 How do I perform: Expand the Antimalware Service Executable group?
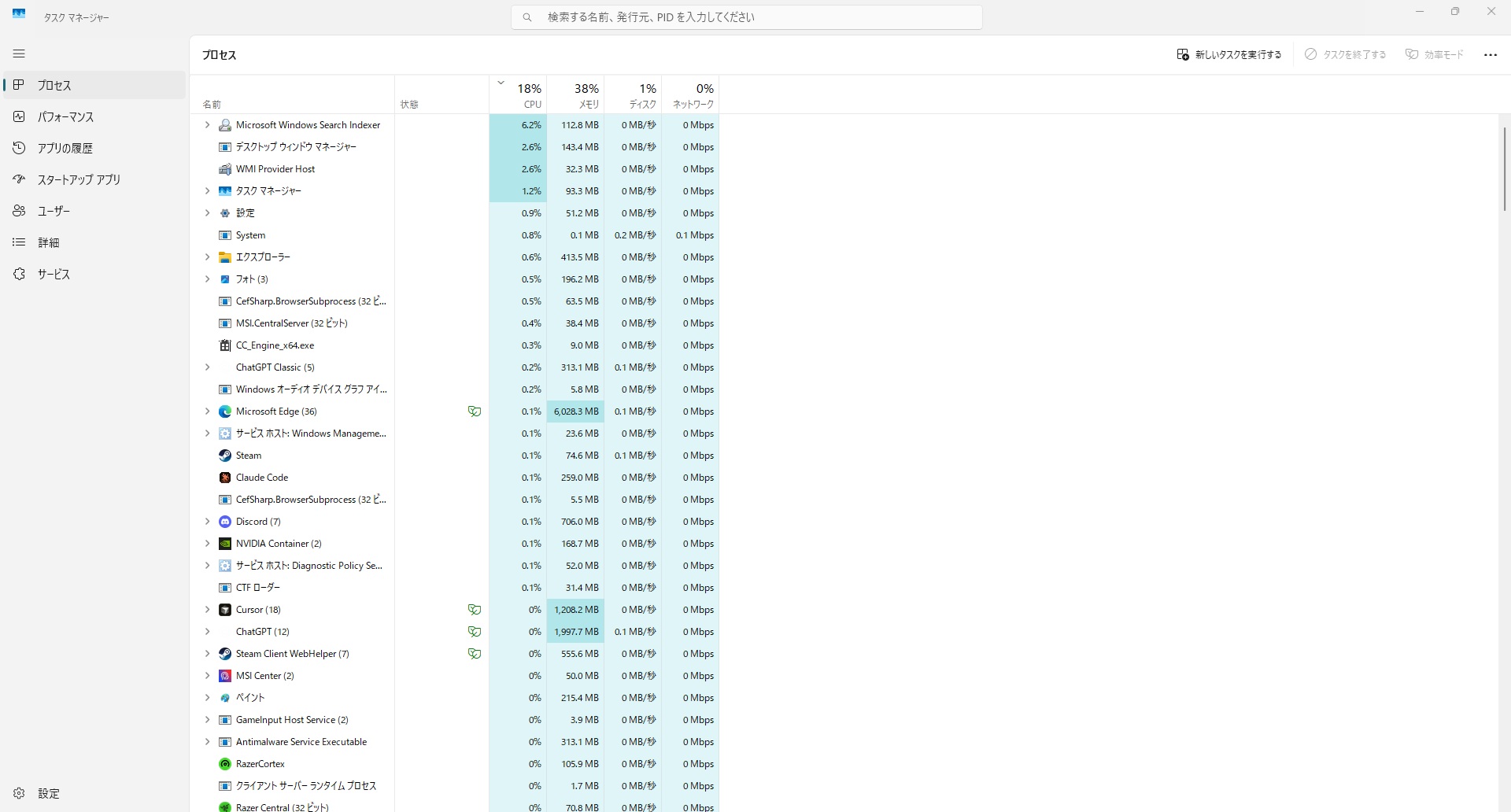click(207, 742)
